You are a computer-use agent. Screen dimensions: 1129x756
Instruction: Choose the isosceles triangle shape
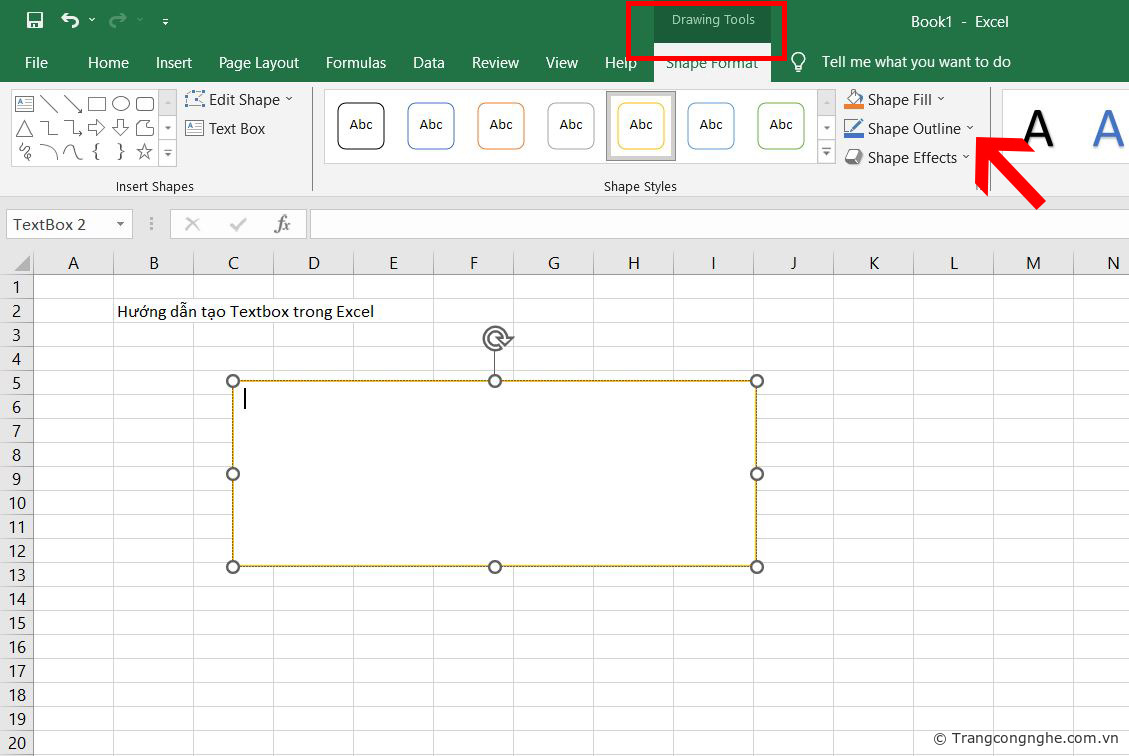click(x=24, y=128)
